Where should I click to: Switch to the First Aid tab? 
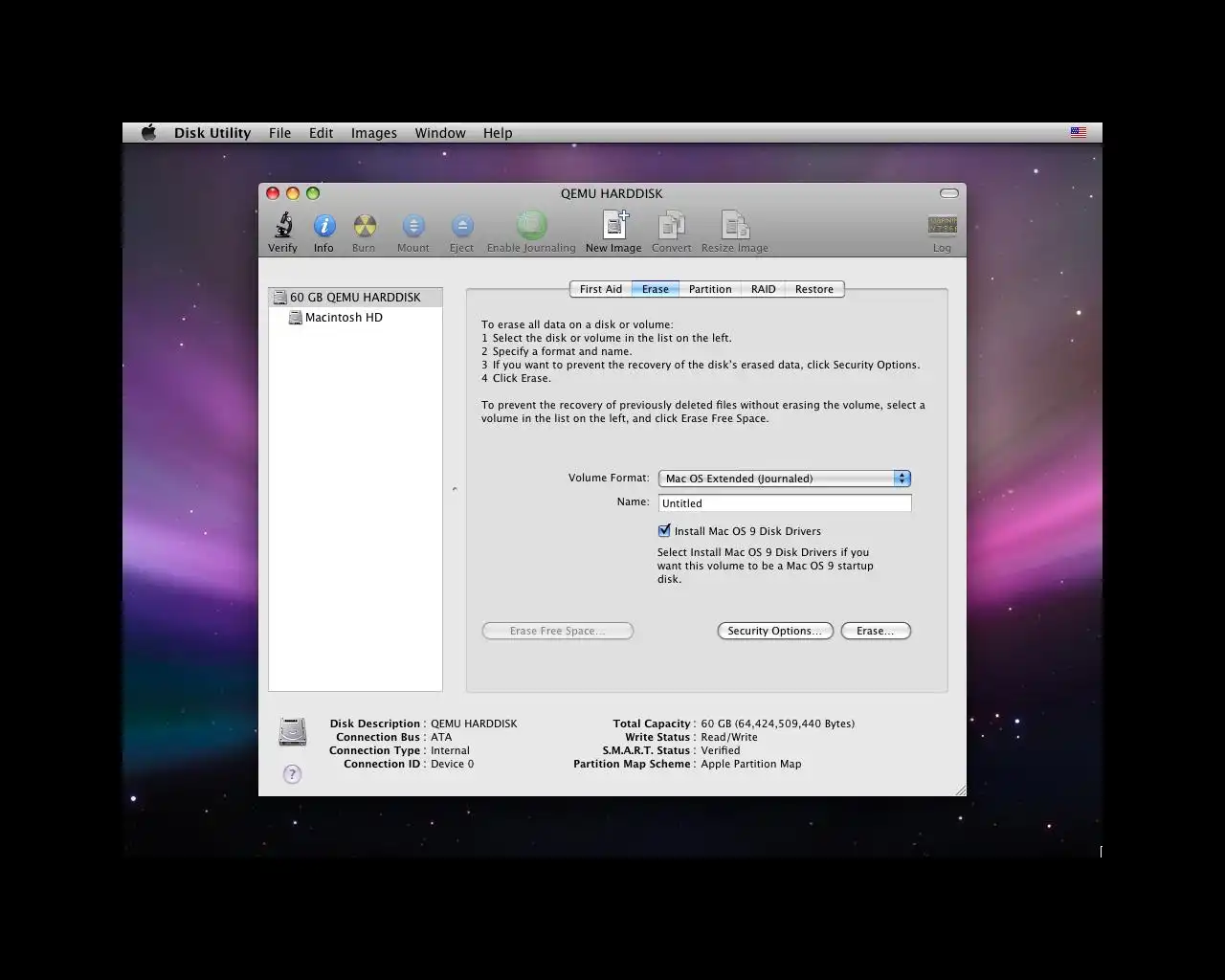pyautogui.click(x=601, y=289)
